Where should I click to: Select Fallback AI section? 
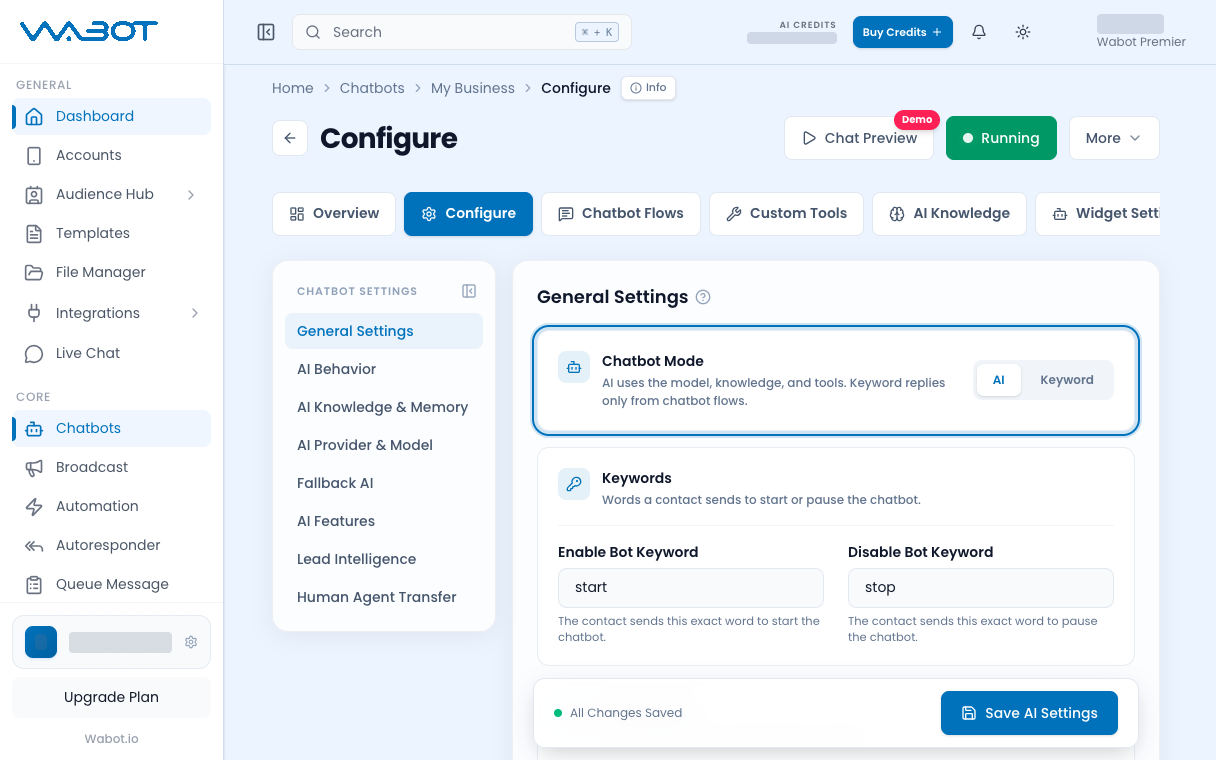pyautogui.click(x=384, y=483)
